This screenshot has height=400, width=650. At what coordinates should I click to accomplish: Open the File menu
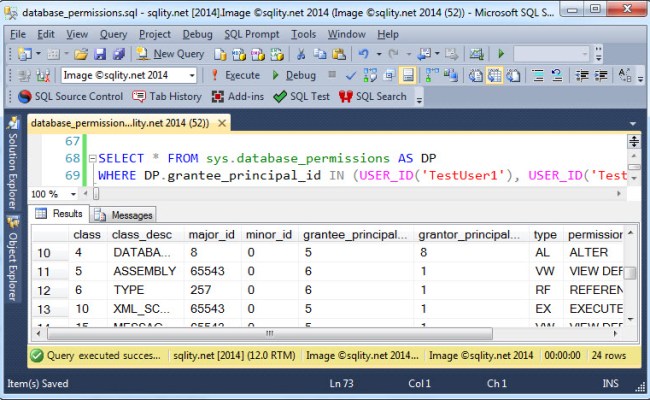click(18, 34)
